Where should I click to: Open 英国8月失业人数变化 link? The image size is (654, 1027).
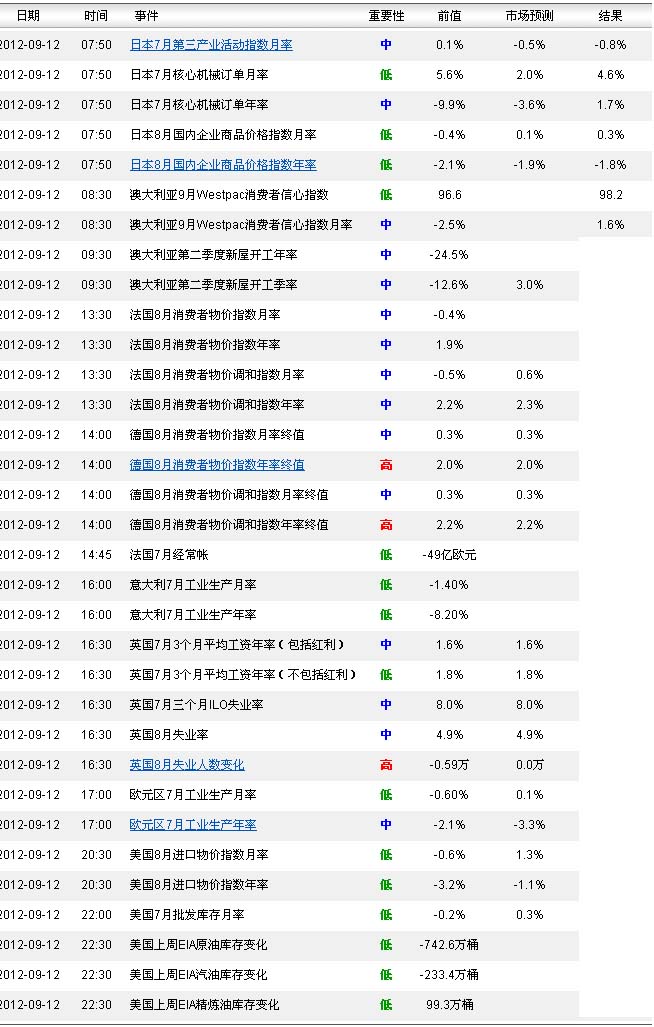point(187,764)
